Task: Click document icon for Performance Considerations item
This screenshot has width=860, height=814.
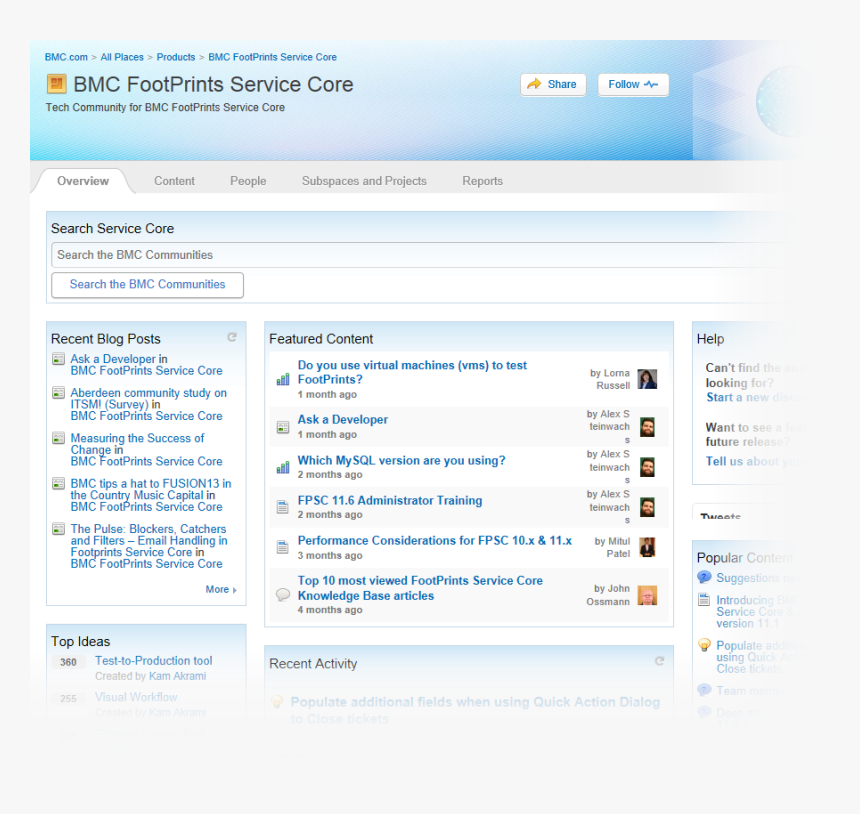Action: click(x=283, y=547)
